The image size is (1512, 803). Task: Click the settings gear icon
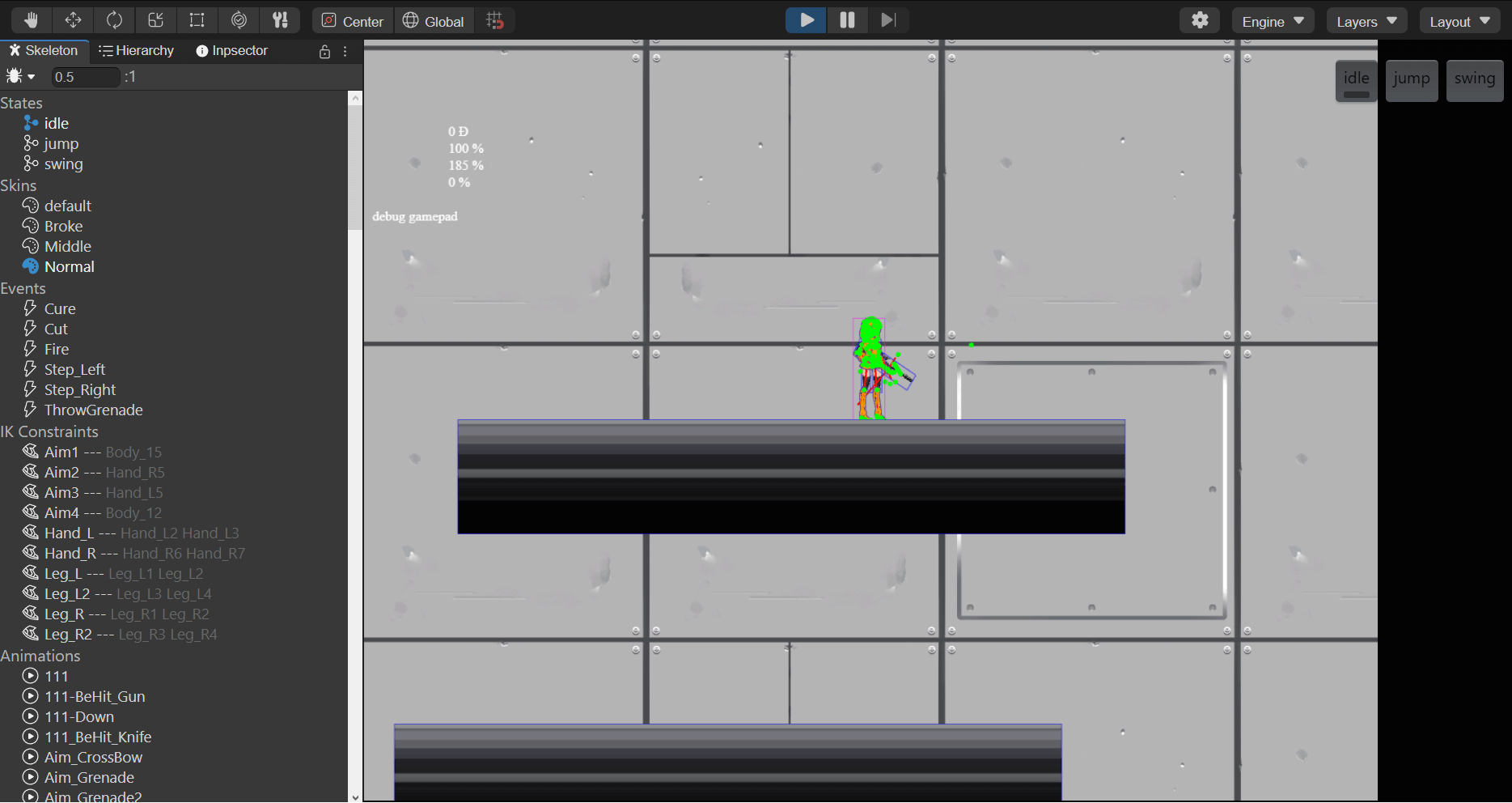pos(1200,20)
